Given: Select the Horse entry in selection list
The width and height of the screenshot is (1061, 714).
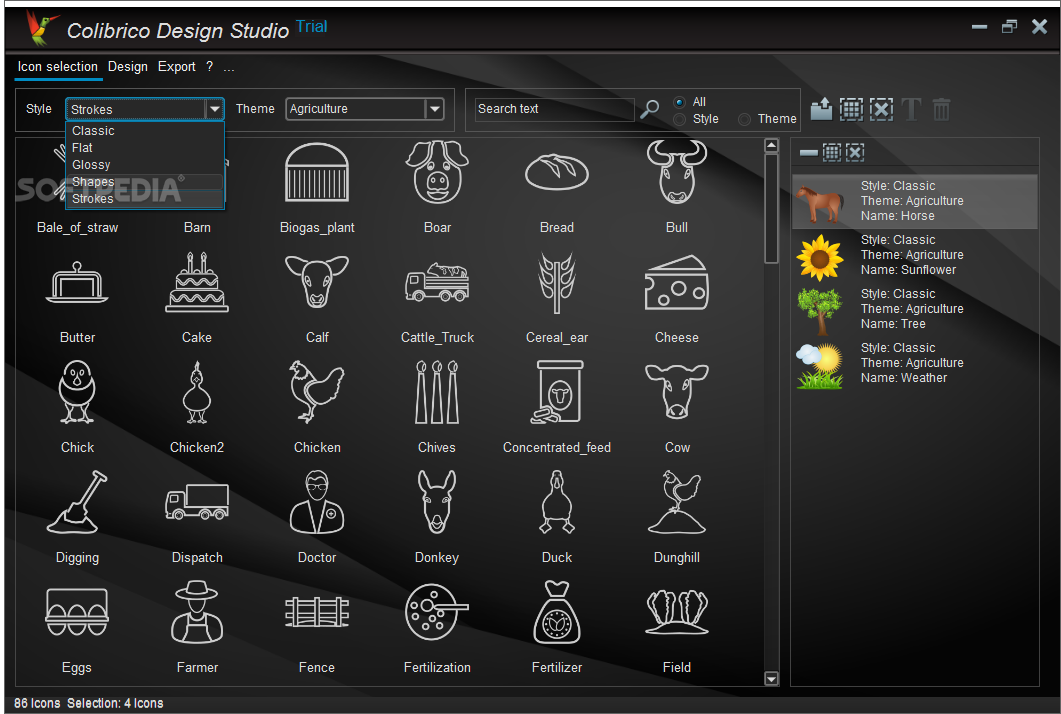Looking at the screenshot, I should point(915,201).
